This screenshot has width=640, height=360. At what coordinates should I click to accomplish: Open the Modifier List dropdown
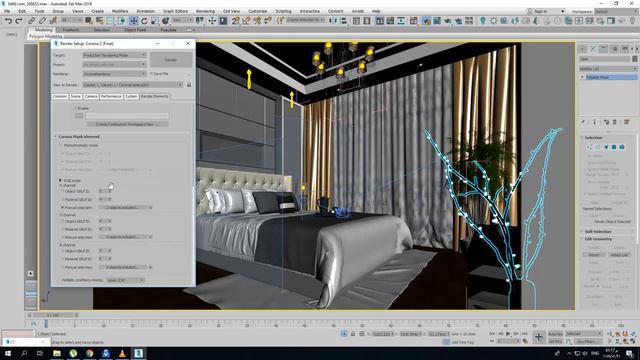608,69
